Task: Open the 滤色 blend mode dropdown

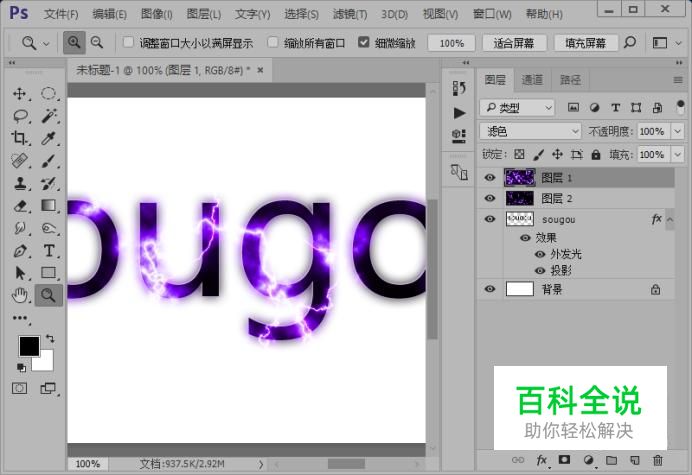Action: 530,131
